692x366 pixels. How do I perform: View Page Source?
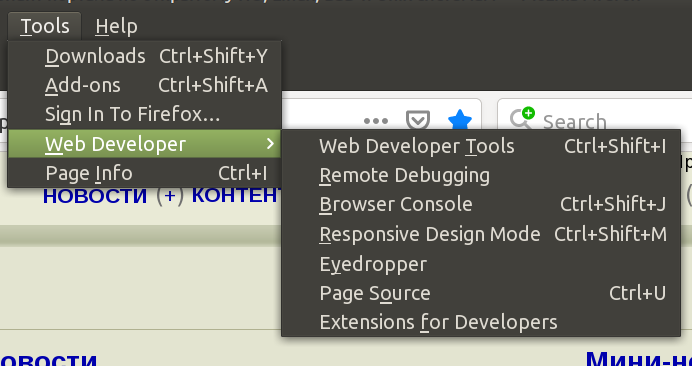coord(481,293)
